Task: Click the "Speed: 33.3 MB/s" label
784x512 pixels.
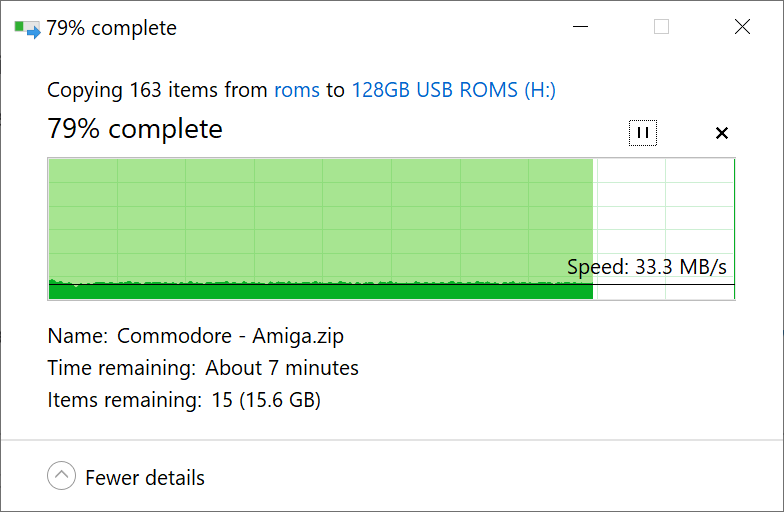Action: [646, 267]
